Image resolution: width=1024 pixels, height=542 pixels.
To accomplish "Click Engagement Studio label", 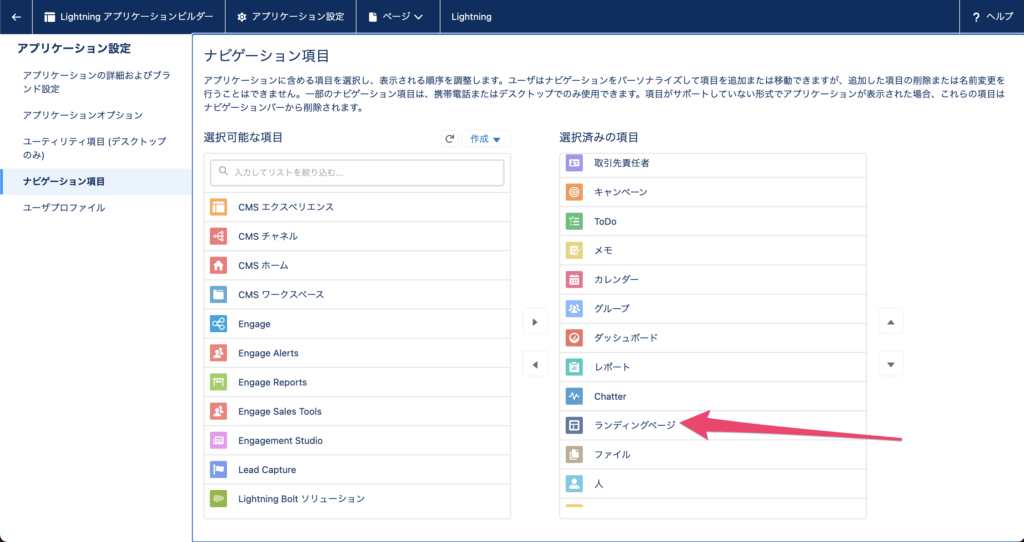I will tap(280, 441).
